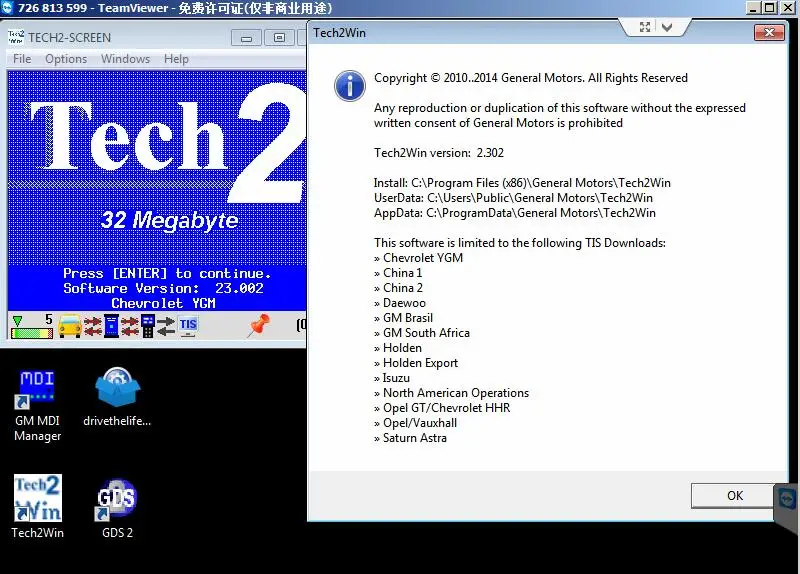Click '» China 1' list entry
Image resolution: width=800 pixels, height=574 pixels.
[x=398, y=272]
